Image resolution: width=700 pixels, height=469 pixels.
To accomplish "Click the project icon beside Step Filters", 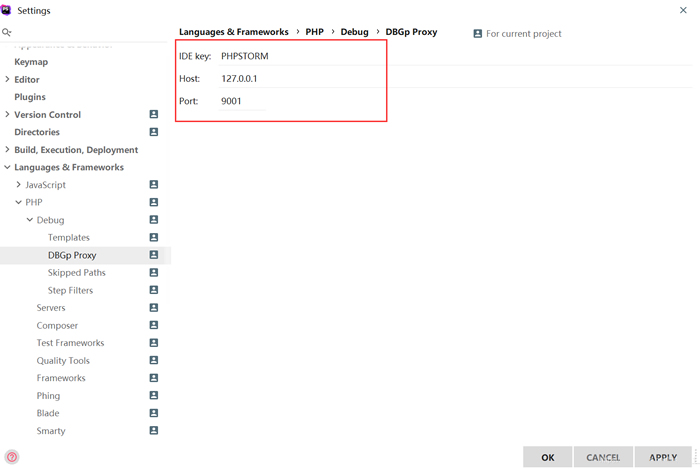I will click(x=154, y=290).
